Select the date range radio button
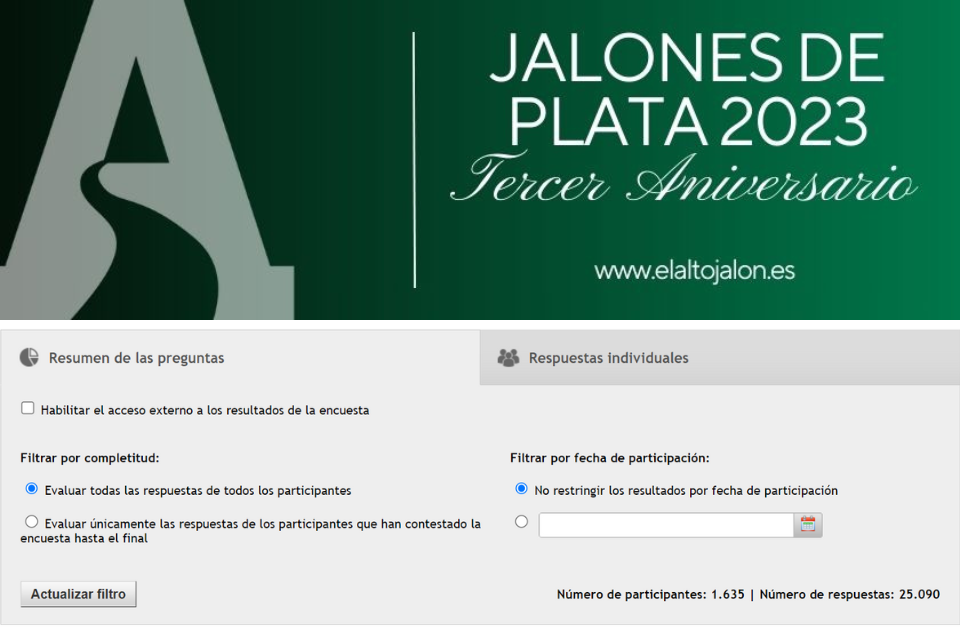Image resolution: width=960 pixels, height=640 pixels. point(521,522)
